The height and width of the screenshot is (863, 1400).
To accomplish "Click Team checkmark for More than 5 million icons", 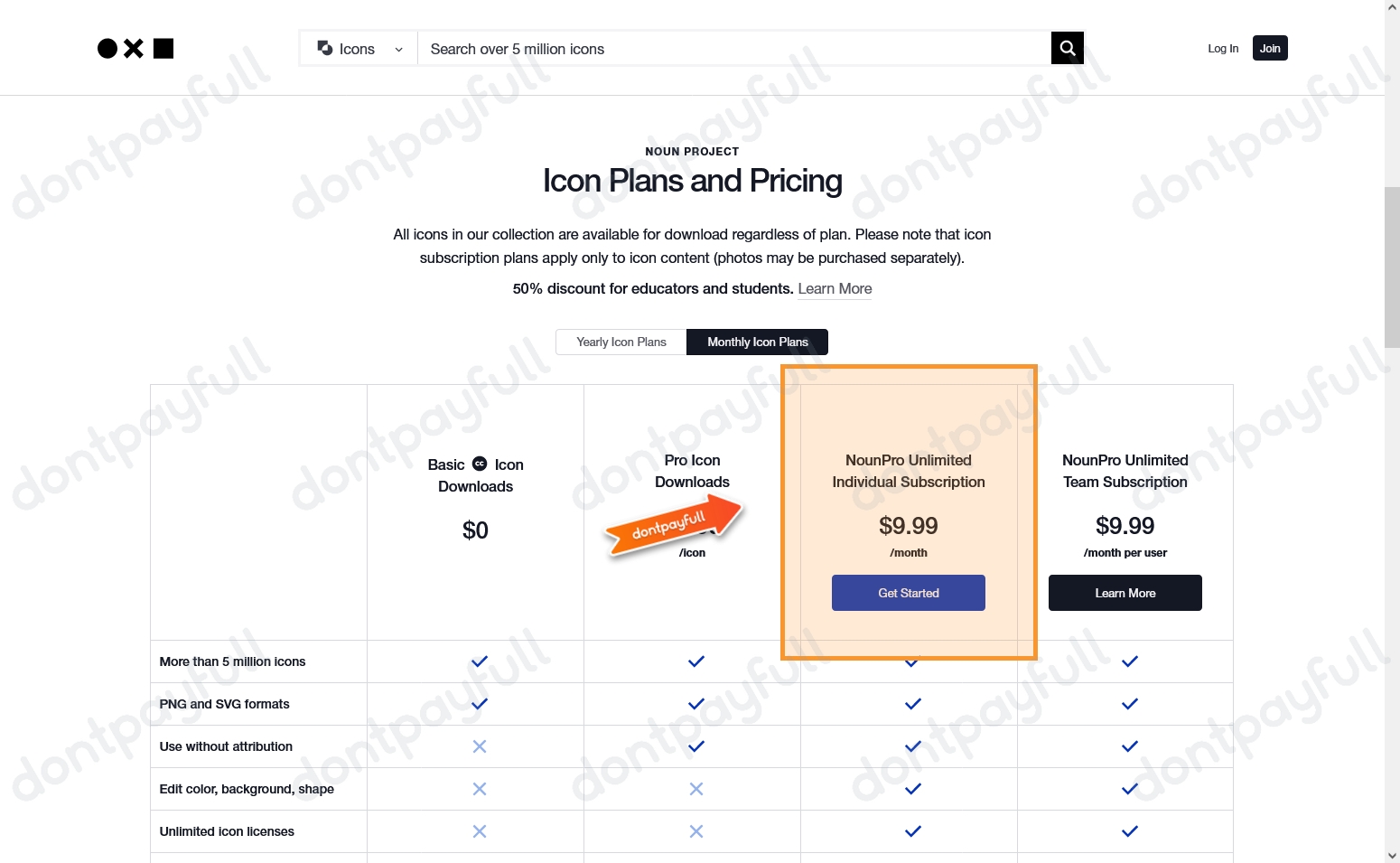I will (x=1129, y=661).
